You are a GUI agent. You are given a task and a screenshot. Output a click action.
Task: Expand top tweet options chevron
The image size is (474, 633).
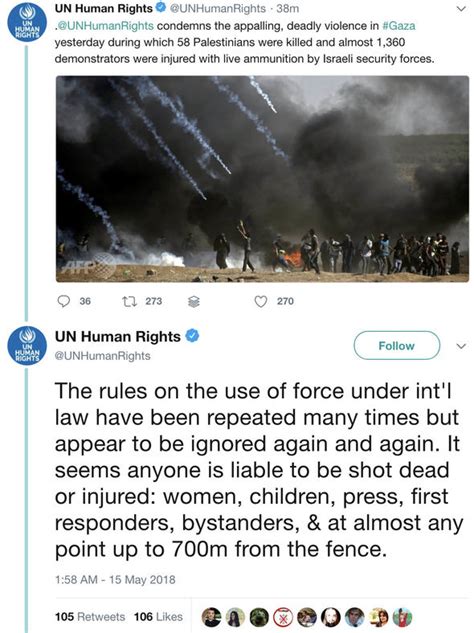(x=461, y=8)
